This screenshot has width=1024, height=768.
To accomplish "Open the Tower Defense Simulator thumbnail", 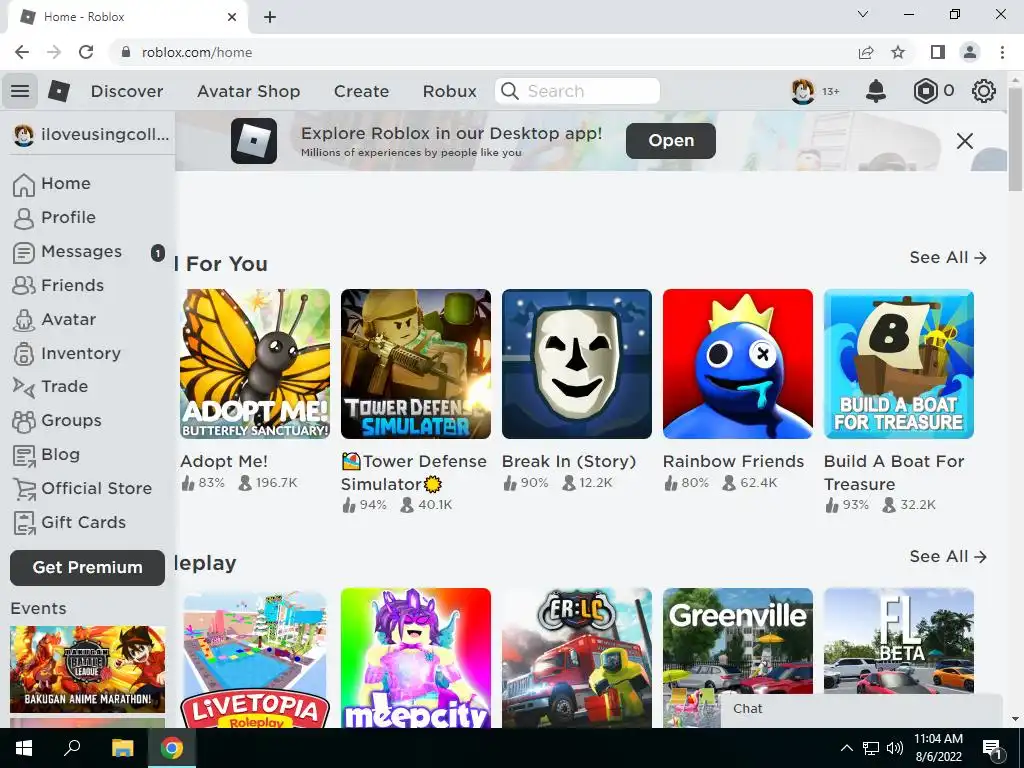I will tap(416, 364).
